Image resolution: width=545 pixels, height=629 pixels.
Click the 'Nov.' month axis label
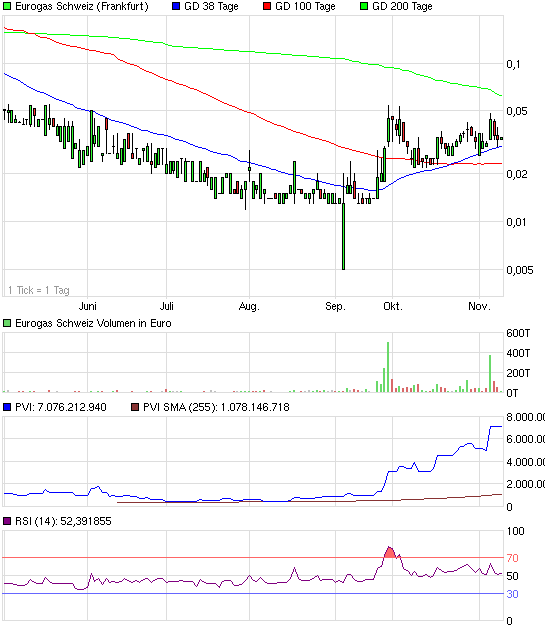[479, 306]
